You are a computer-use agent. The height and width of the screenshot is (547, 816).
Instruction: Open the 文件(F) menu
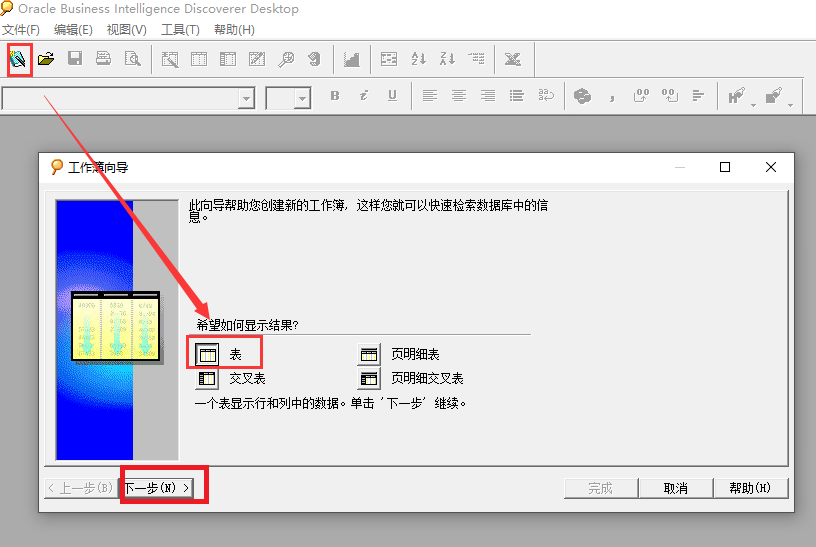pyautogui.click(x=21, y=30)
